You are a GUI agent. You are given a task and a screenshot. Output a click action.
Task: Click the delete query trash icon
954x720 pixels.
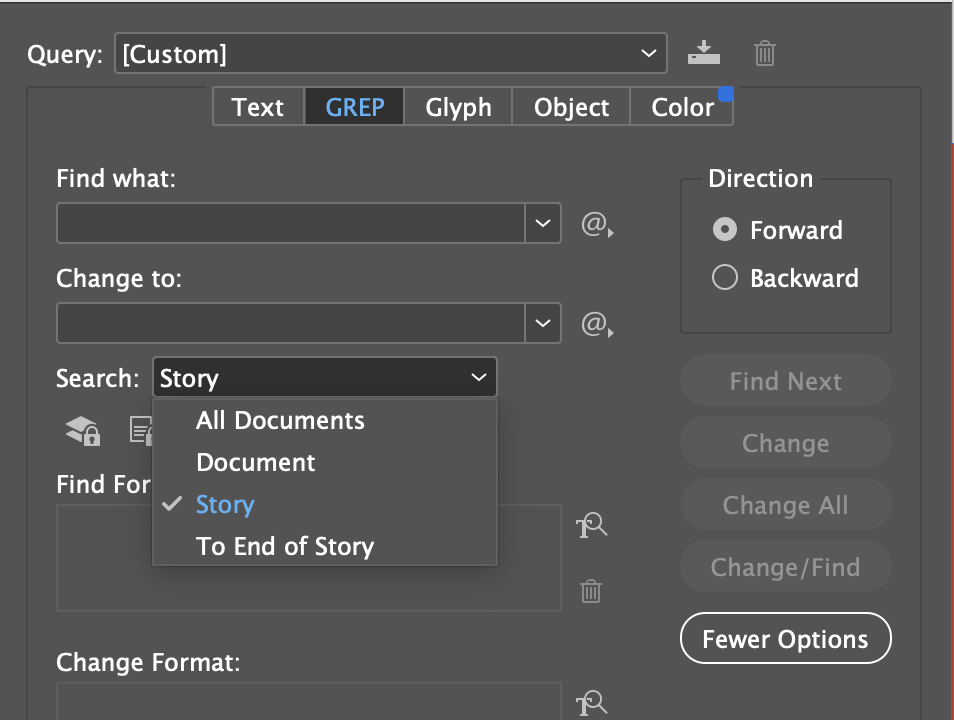[764, 53]
